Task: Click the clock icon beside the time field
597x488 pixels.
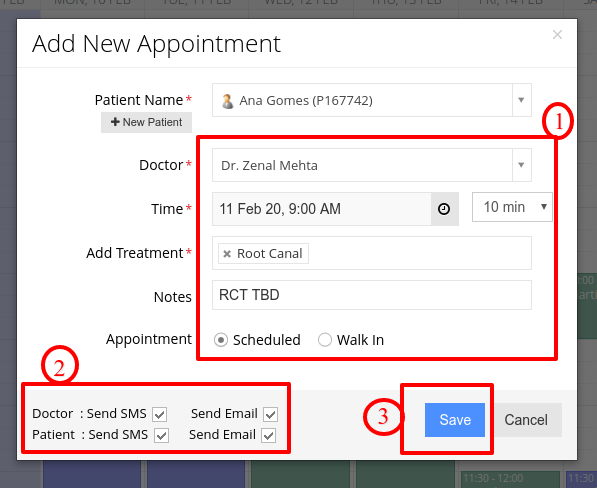Action: pos(444,209)
